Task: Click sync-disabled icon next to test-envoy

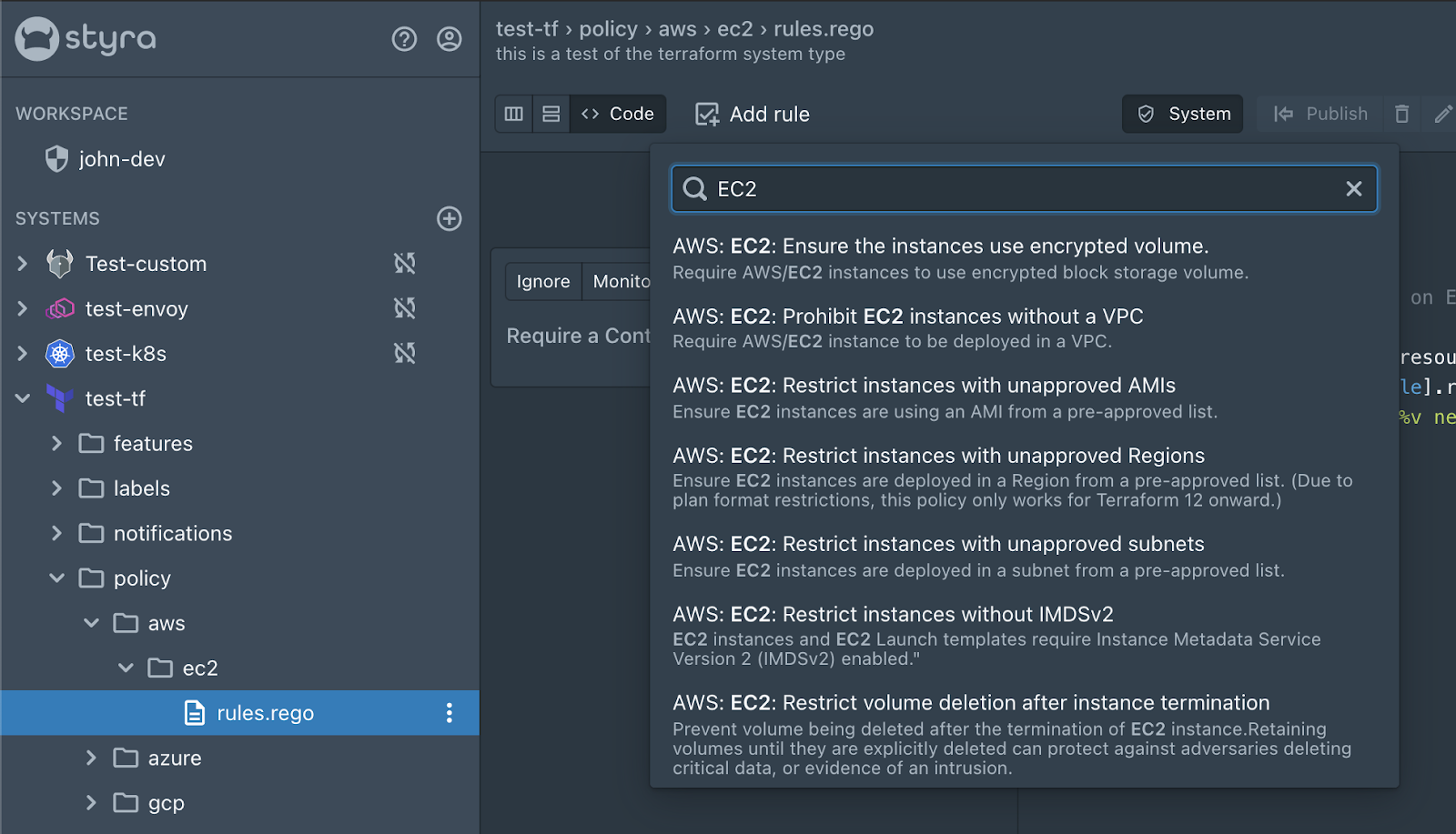Action: point(405,308)
